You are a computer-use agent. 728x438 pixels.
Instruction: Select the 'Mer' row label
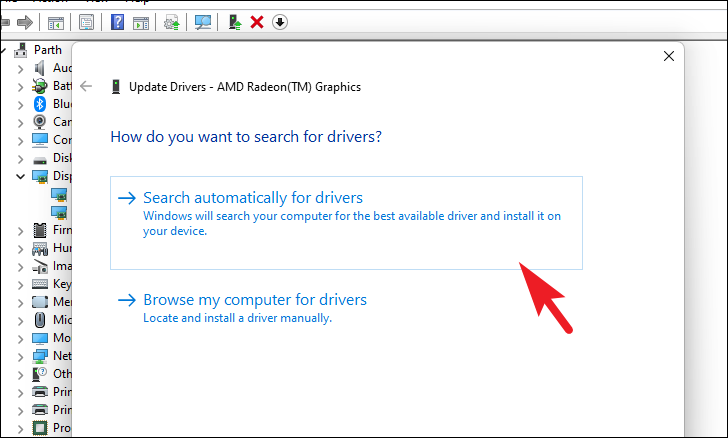[x=62, y=302]
